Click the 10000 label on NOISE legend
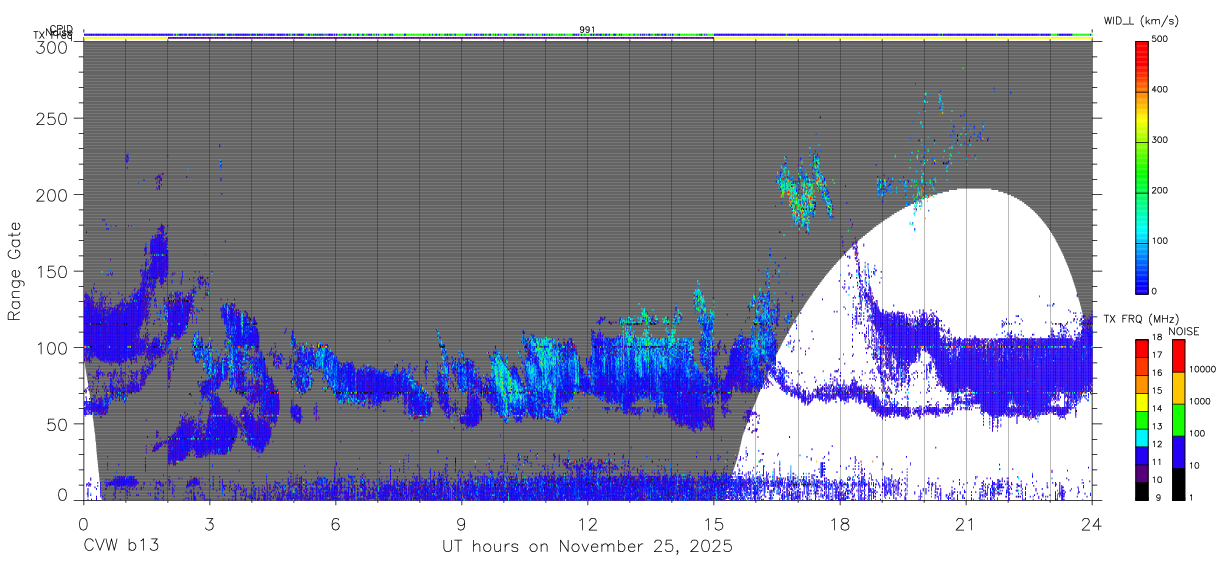This screenshot has width=1228, height=567. (1202, 369)
